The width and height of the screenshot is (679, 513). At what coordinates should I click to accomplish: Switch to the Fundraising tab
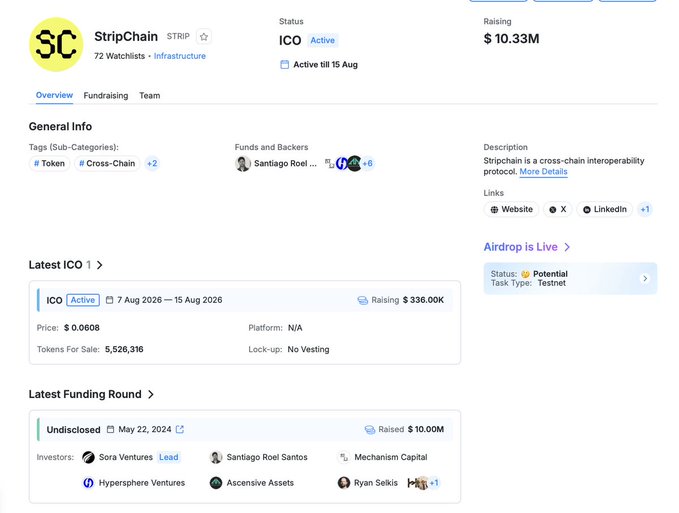[x=106, y=96]
